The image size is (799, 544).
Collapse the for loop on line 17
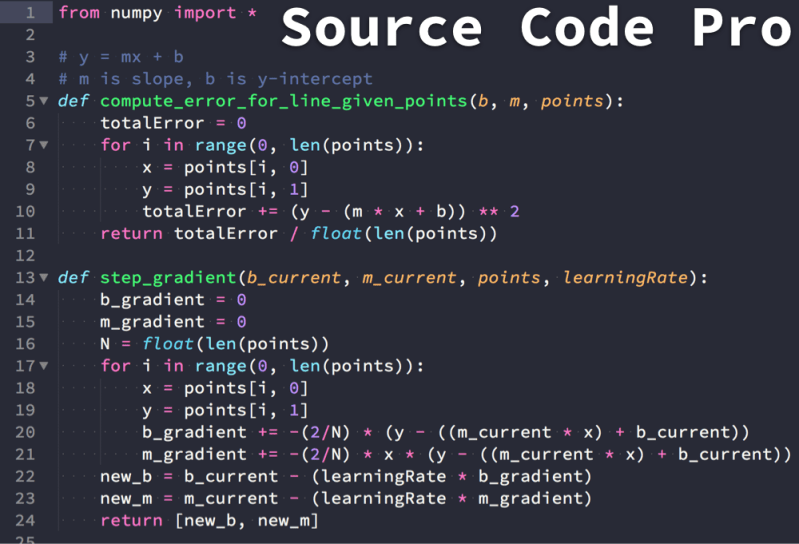(44, 366)
